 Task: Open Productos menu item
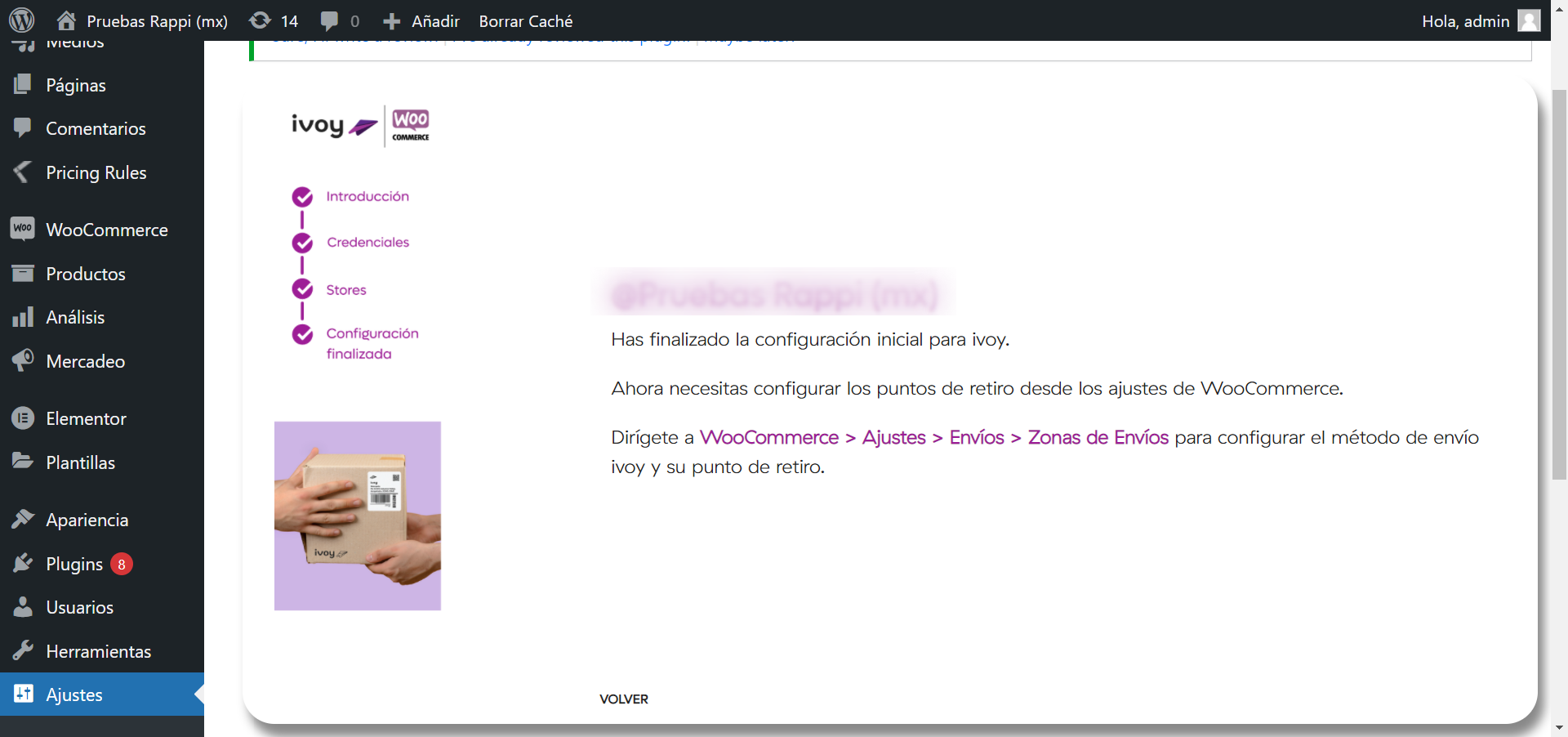86,274
